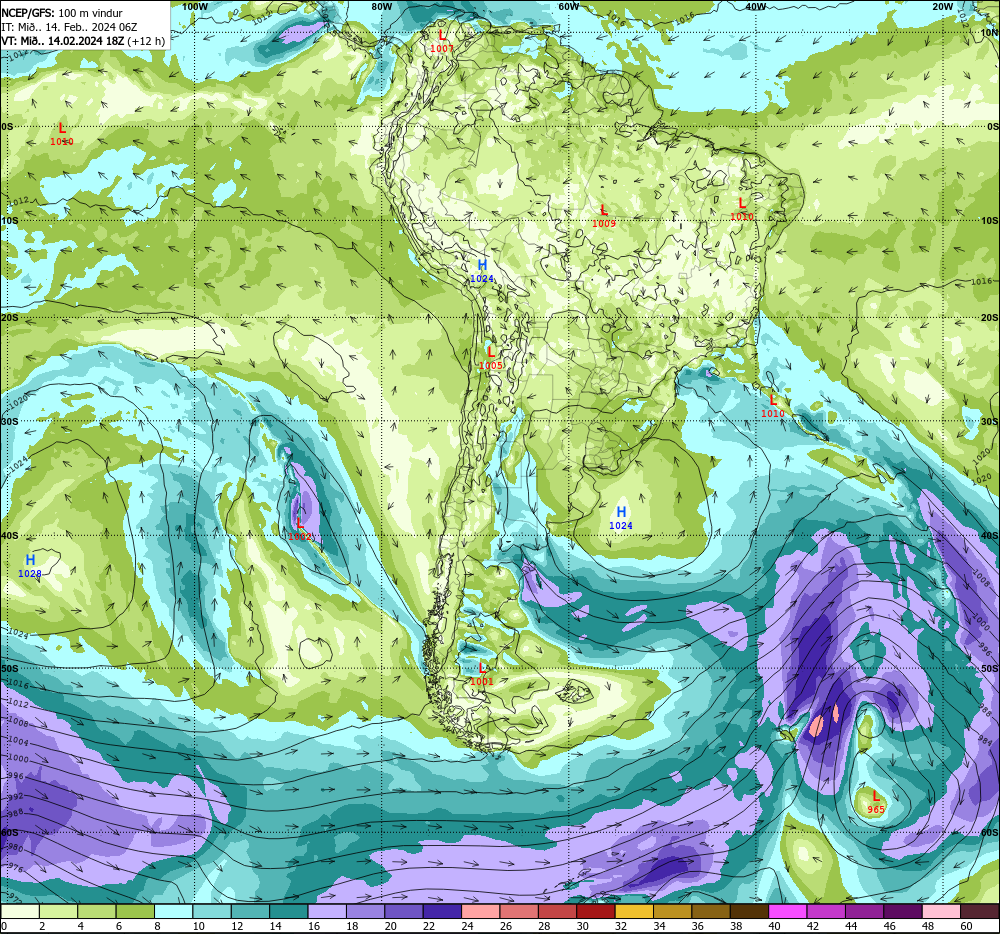1000x934 pixels.
Task: Pick the dark maroon swatch after 60
Action: coord(980,911)
